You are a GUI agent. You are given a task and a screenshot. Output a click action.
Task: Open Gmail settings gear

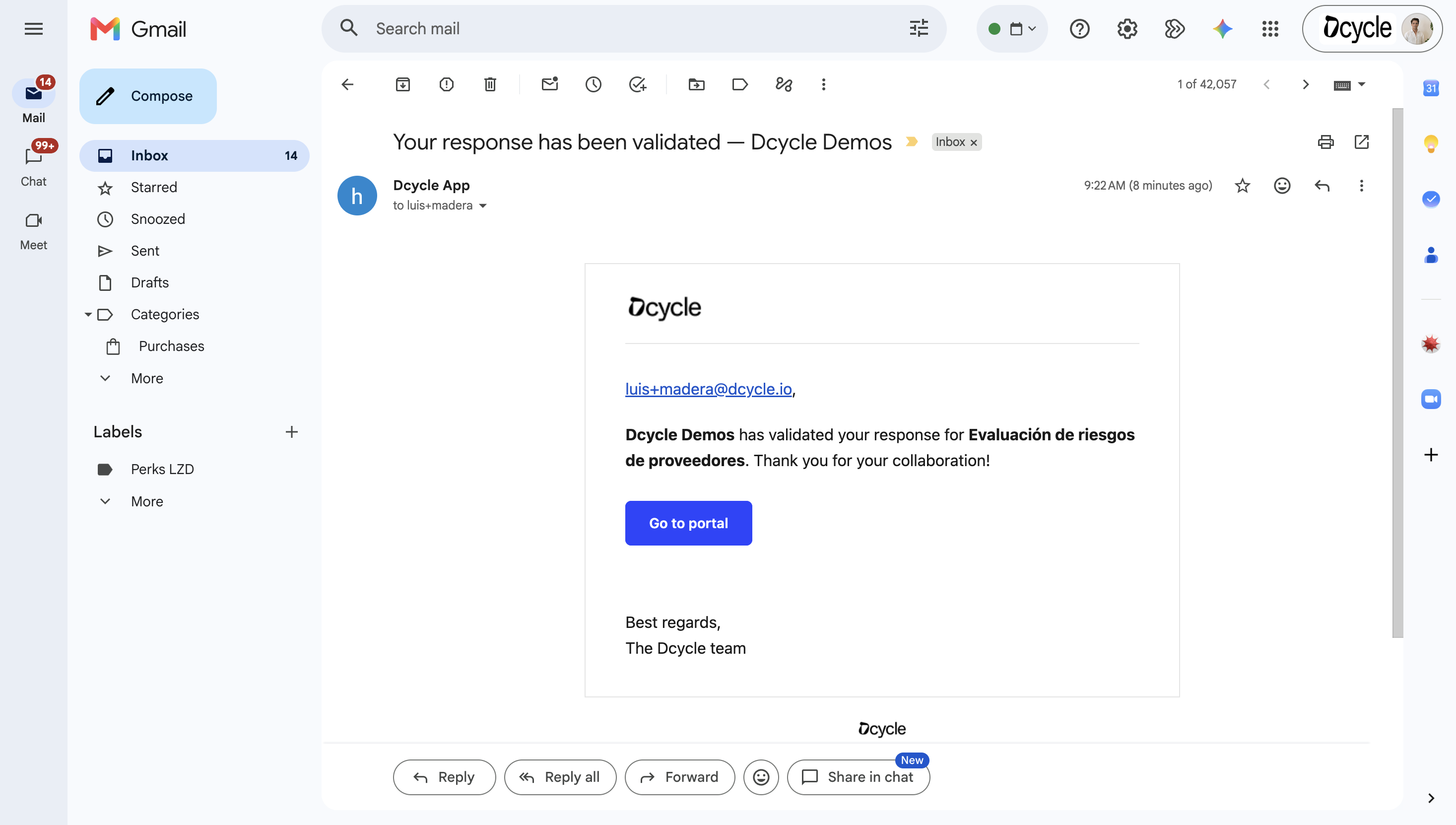tap(1127, 29)
